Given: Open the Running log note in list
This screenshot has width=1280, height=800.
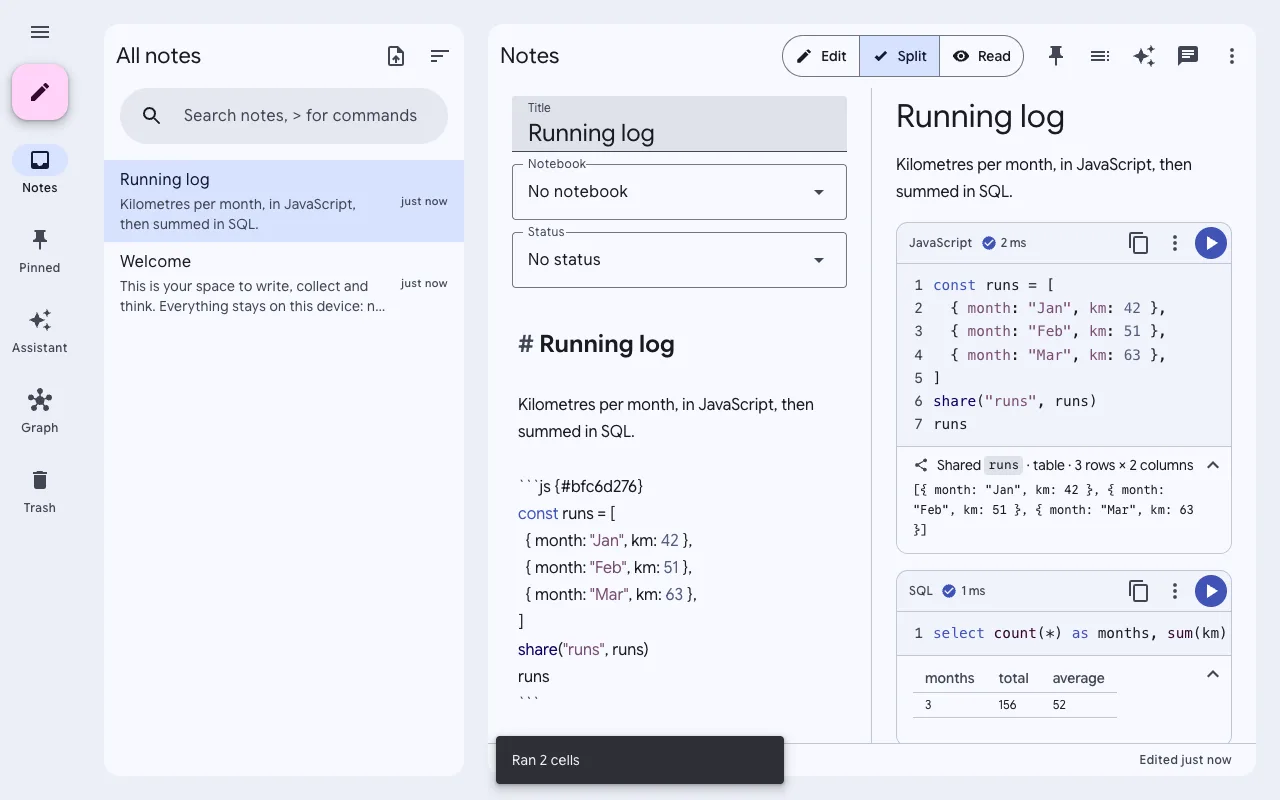Looking at the screenshot, I should pyautogui.click(x=284, y=201).
